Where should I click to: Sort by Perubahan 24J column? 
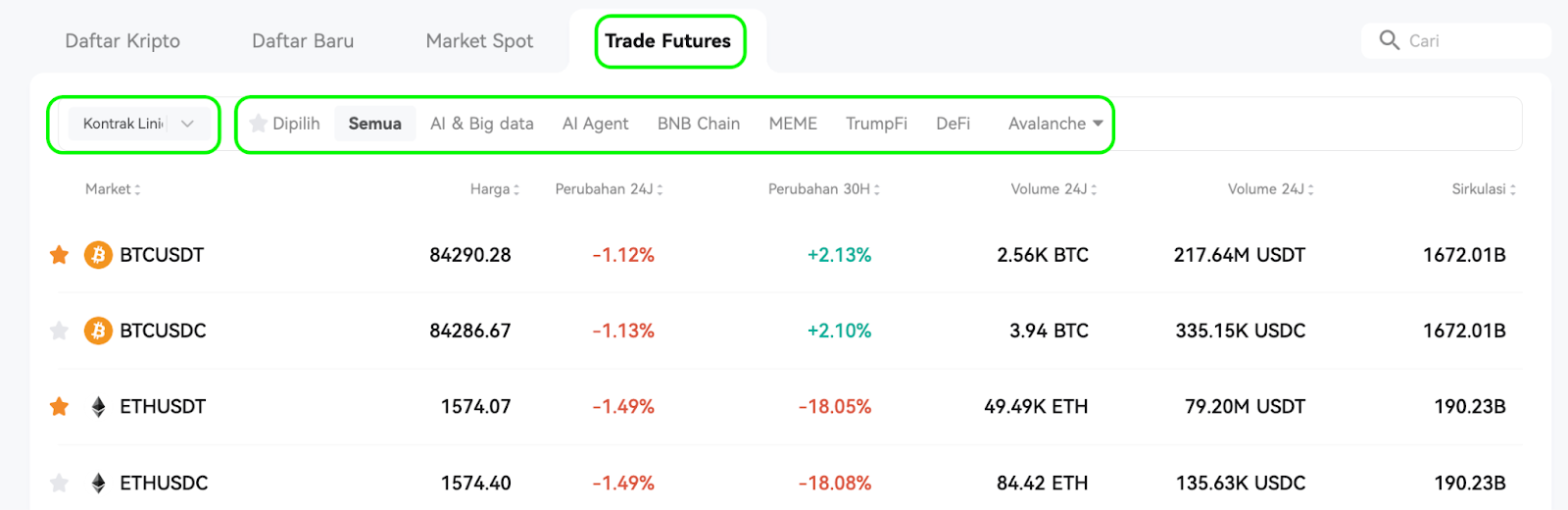click(609, 189)
